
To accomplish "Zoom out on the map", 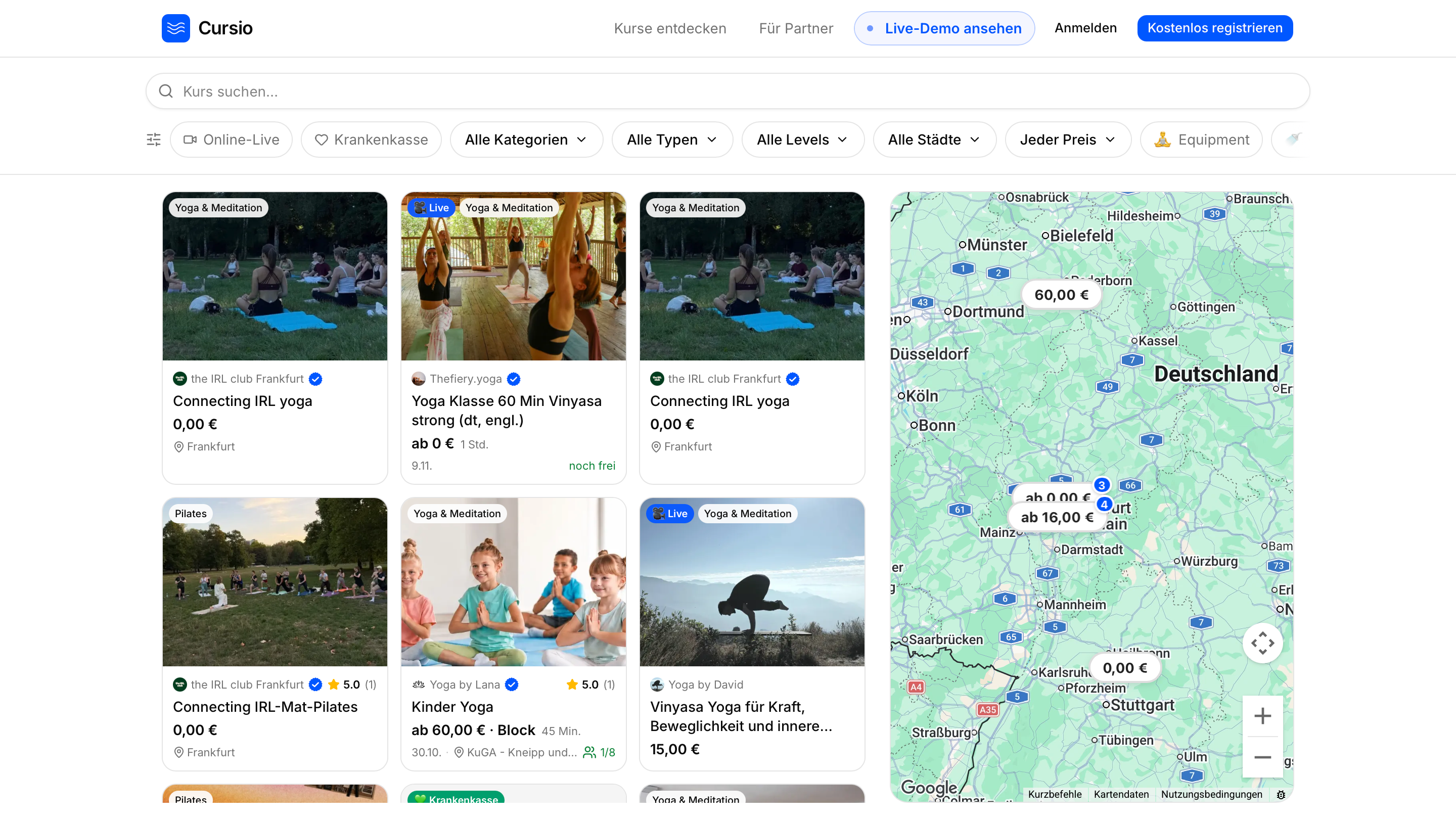I will pos(1262,757).
